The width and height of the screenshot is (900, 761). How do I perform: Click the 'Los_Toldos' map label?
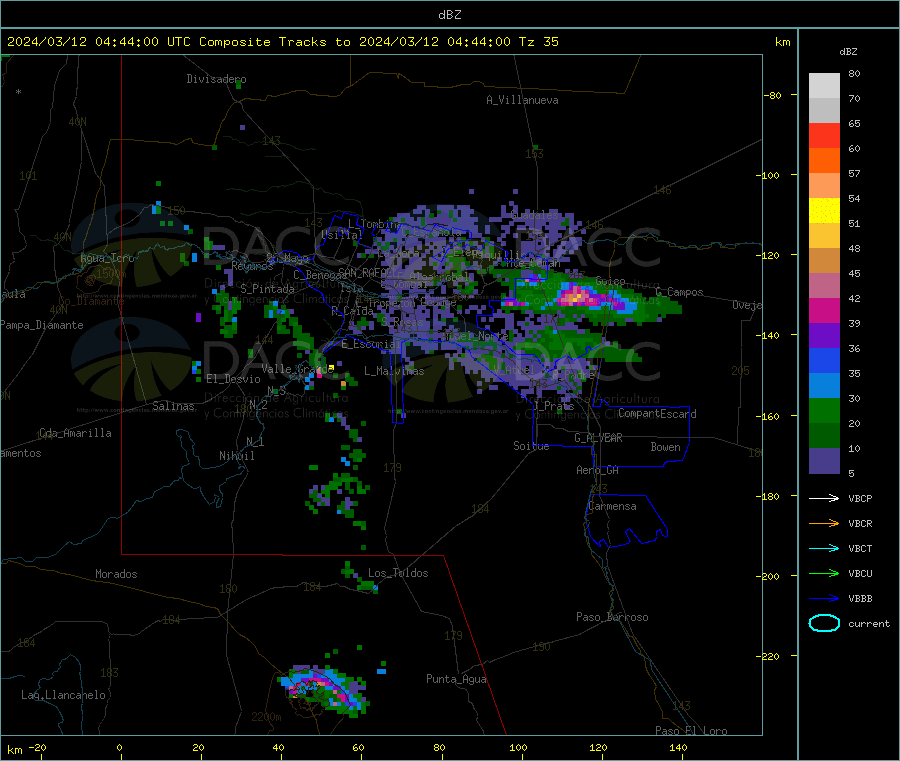tap(398, 573)
